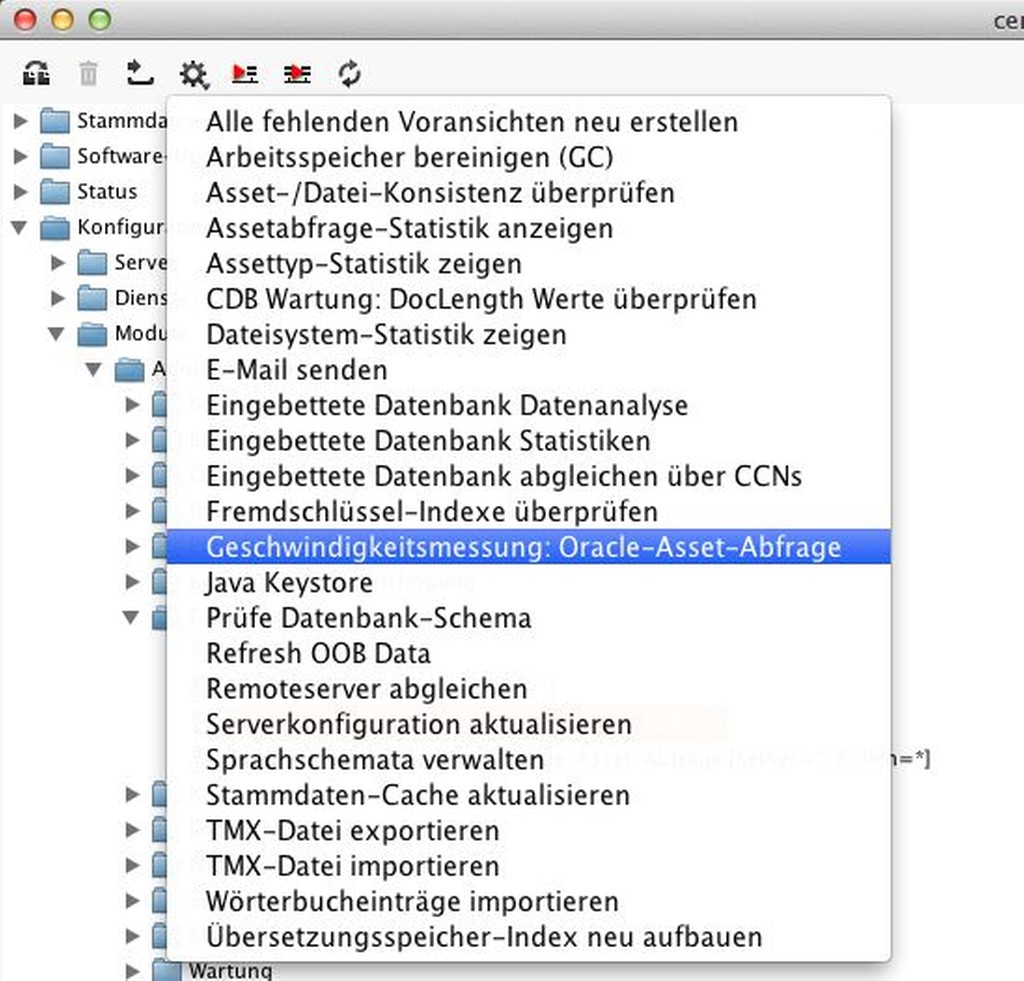Click the gear tools dropdown icon

click(x=193, y=73)
